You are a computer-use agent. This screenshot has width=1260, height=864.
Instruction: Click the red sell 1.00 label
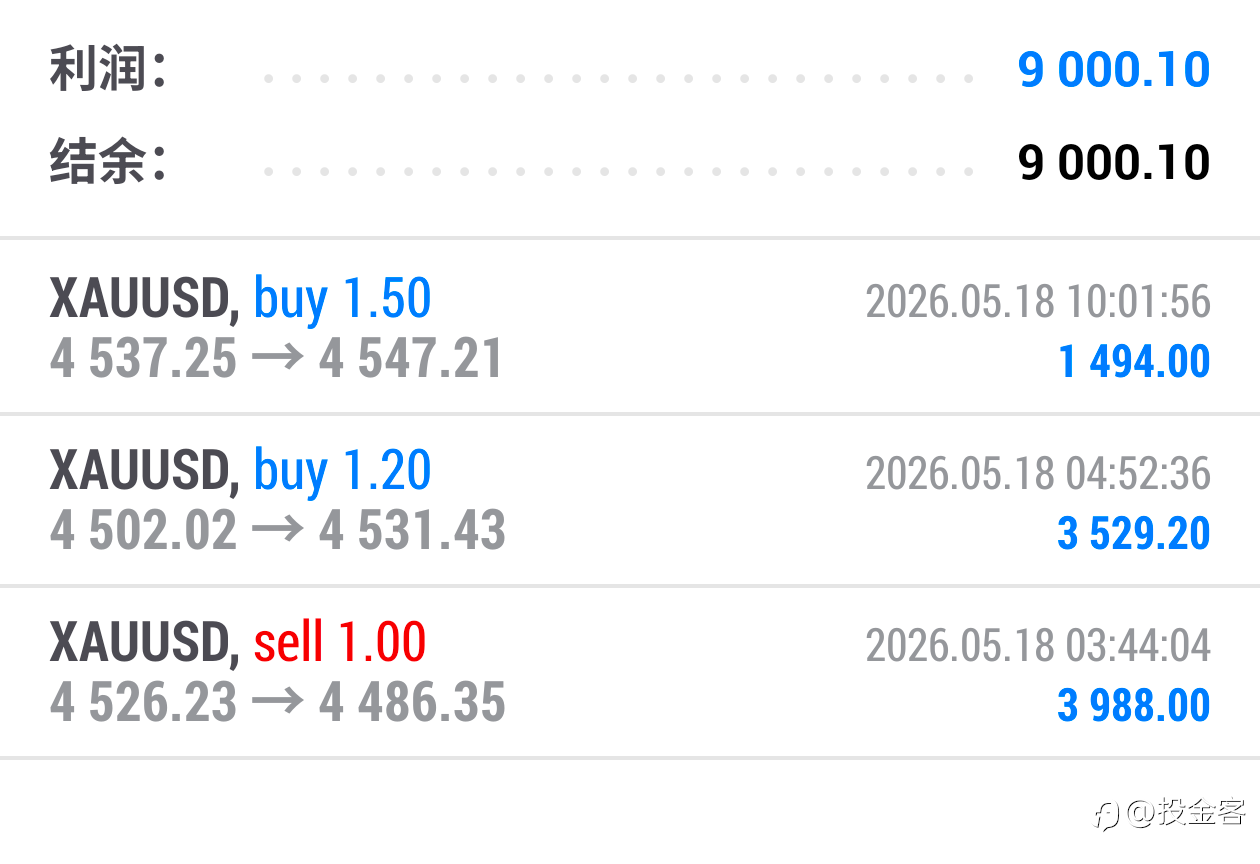click(x=340, y=642)
